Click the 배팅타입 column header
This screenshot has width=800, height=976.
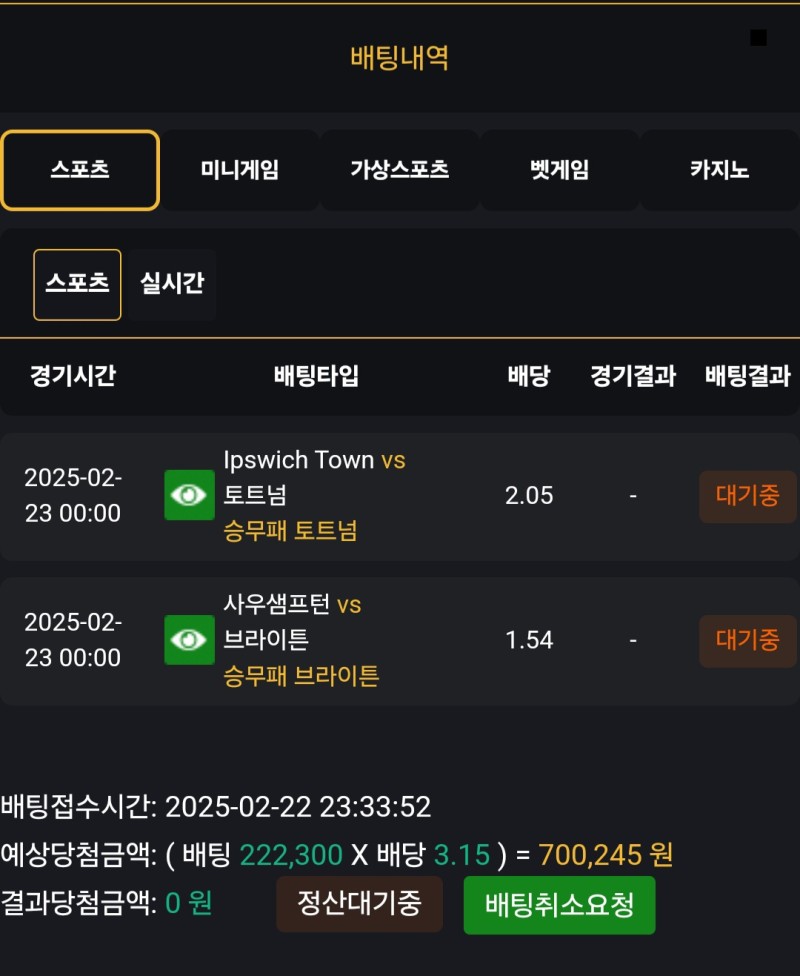[x=316, y=376]
